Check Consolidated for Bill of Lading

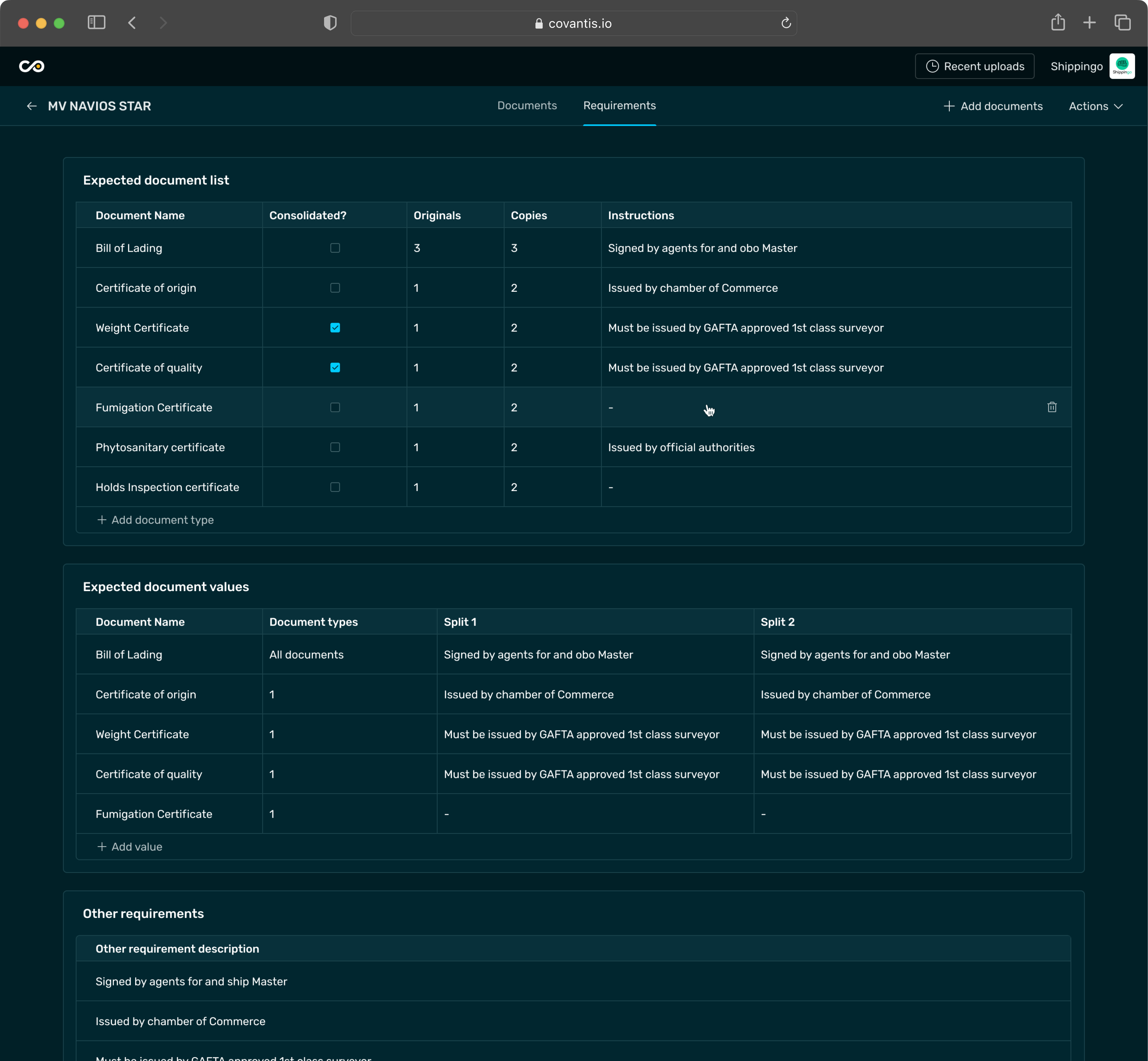[335, 248]
